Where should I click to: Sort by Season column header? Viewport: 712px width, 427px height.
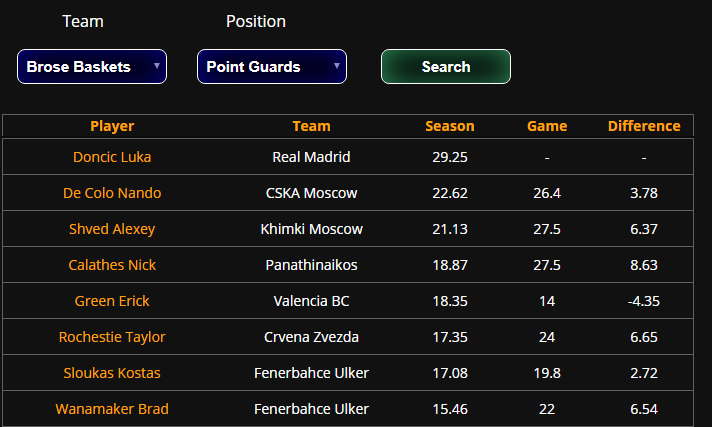click(450, 126)
